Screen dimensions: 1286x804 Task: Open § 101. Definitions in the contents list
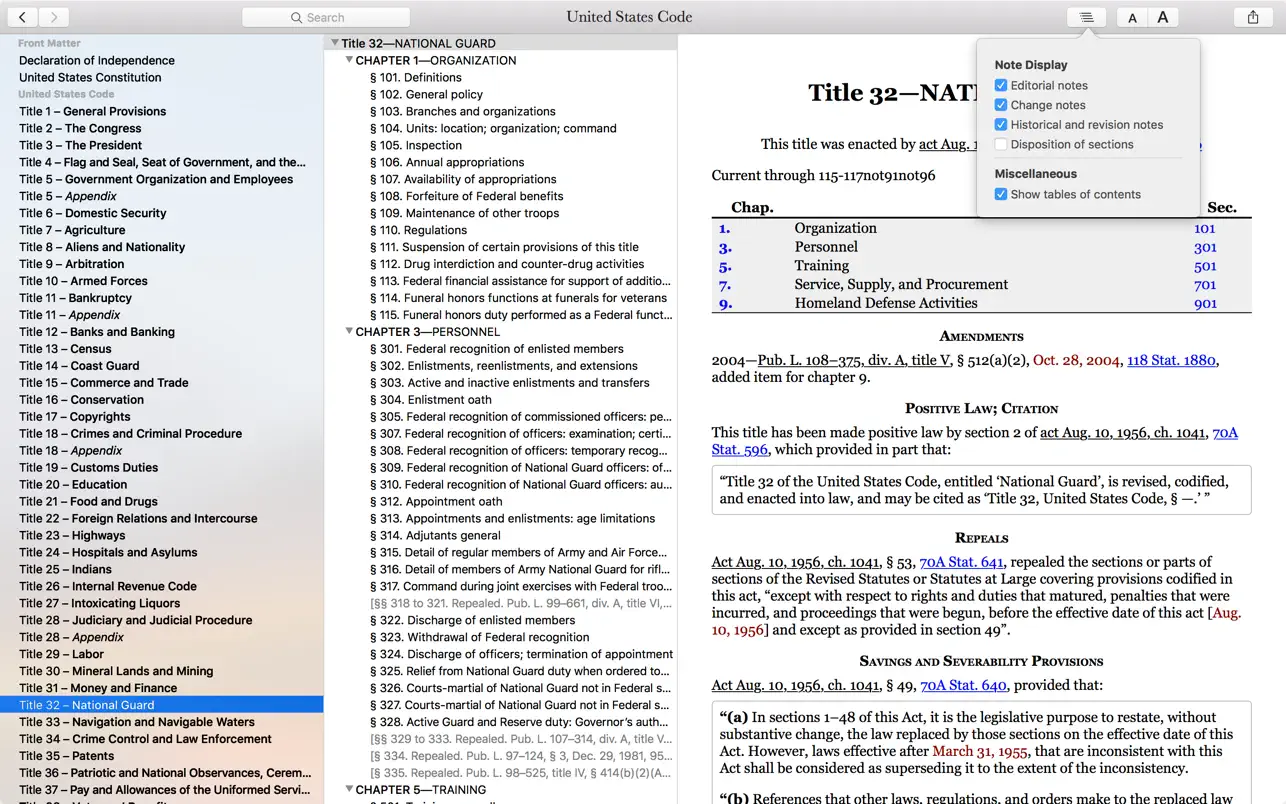tap(415, 77)
